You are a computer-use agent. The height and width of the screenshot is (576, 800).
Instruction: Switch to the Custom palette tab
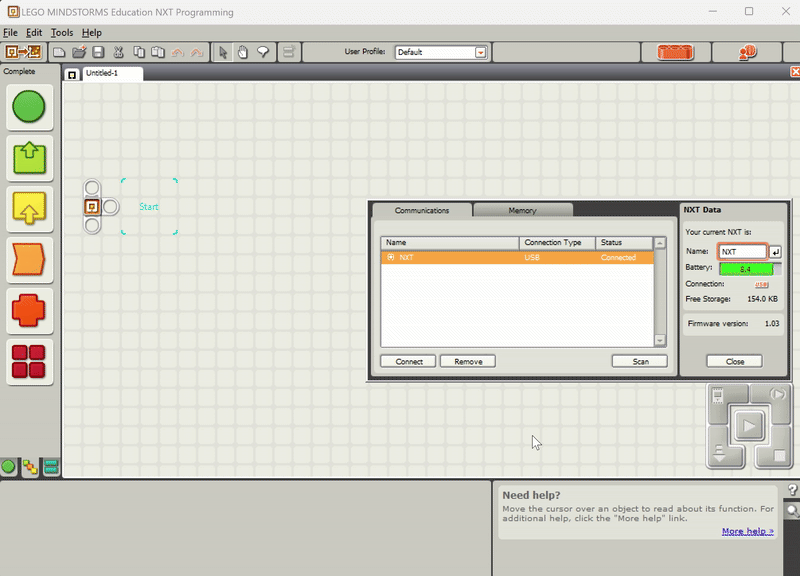click(51, 466)
